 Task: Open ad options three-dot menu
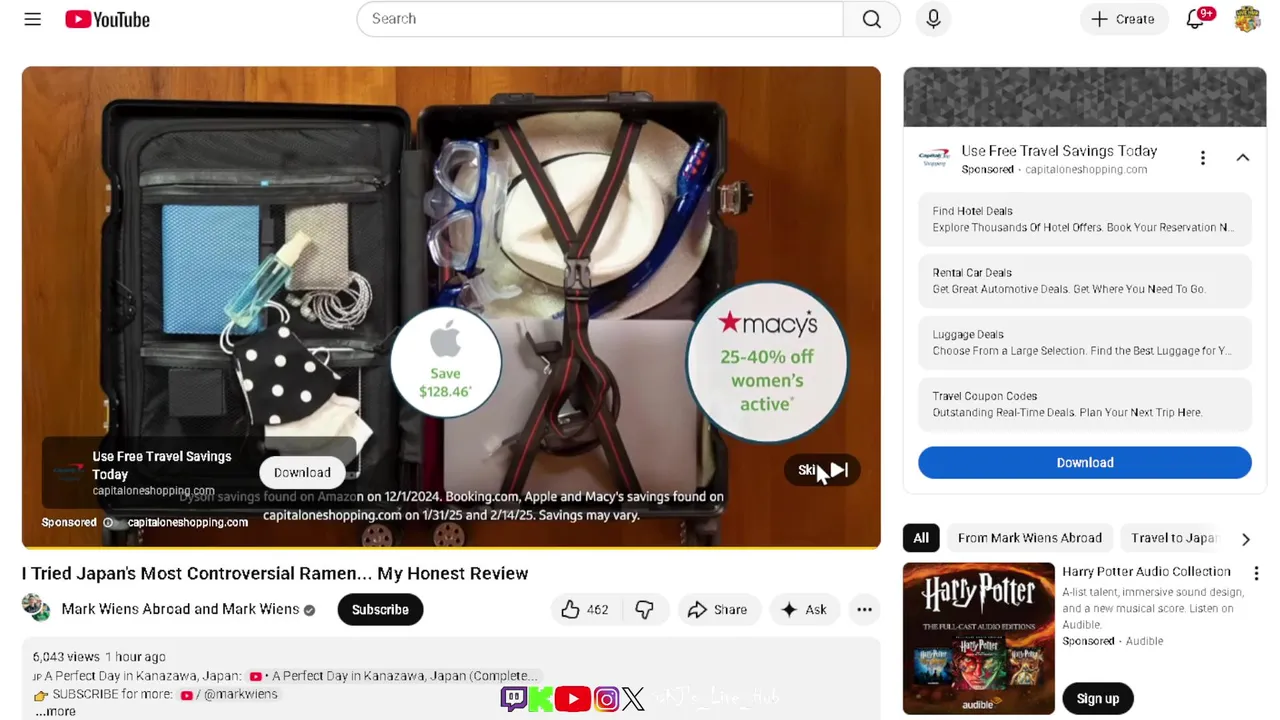tap(1203, 158)
